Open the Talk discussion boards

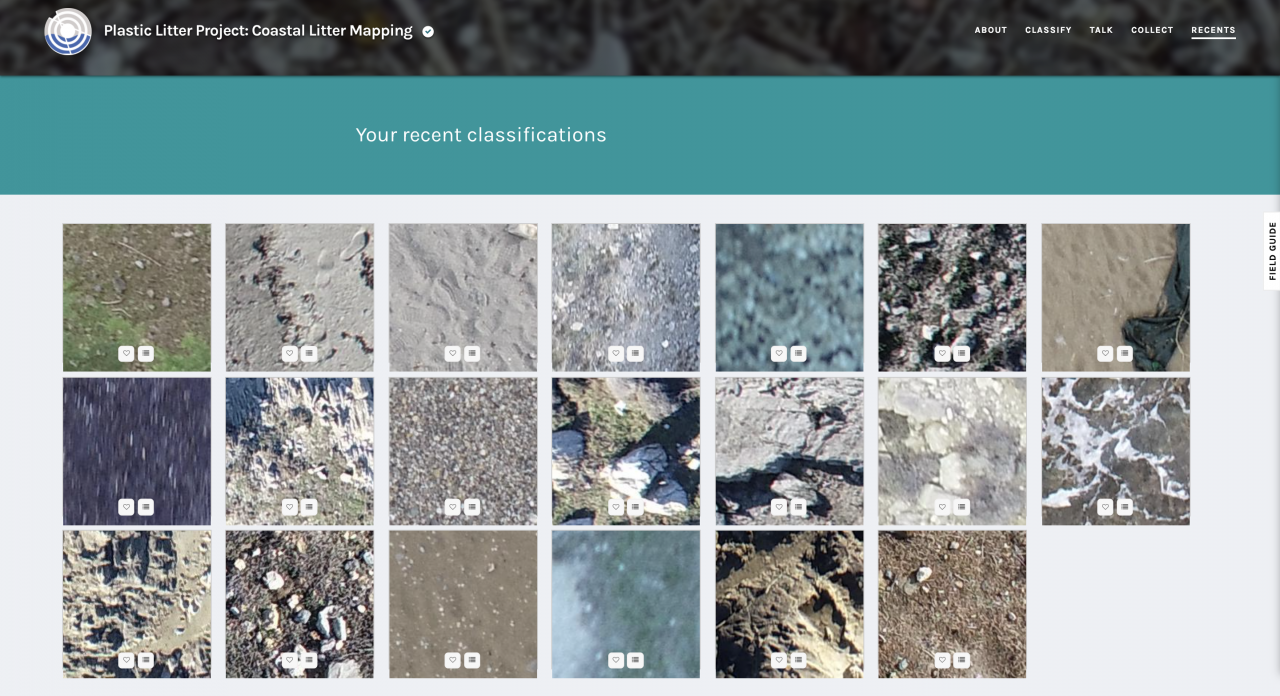[1101, 30]
